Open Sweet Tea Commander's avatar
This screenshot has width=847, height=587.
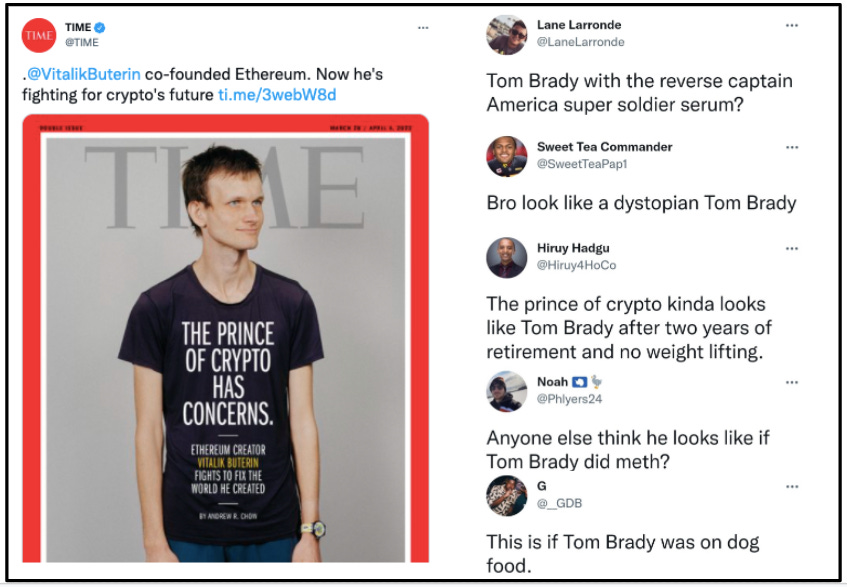pos(507,157)
